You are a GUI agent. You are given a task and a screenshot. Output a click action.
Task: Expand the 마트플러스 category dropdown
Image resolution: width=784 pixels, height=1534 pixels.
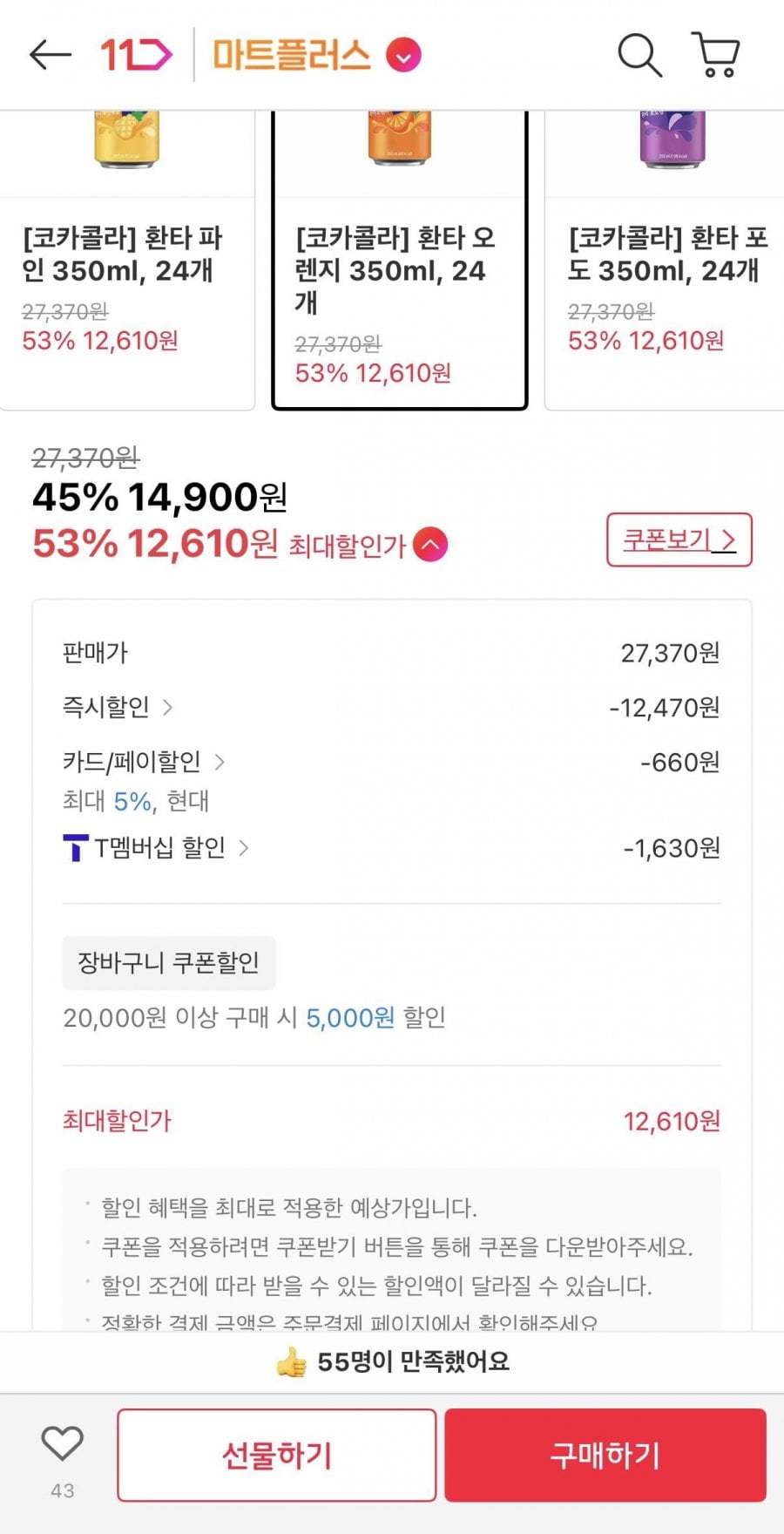[x=404, y=56]
